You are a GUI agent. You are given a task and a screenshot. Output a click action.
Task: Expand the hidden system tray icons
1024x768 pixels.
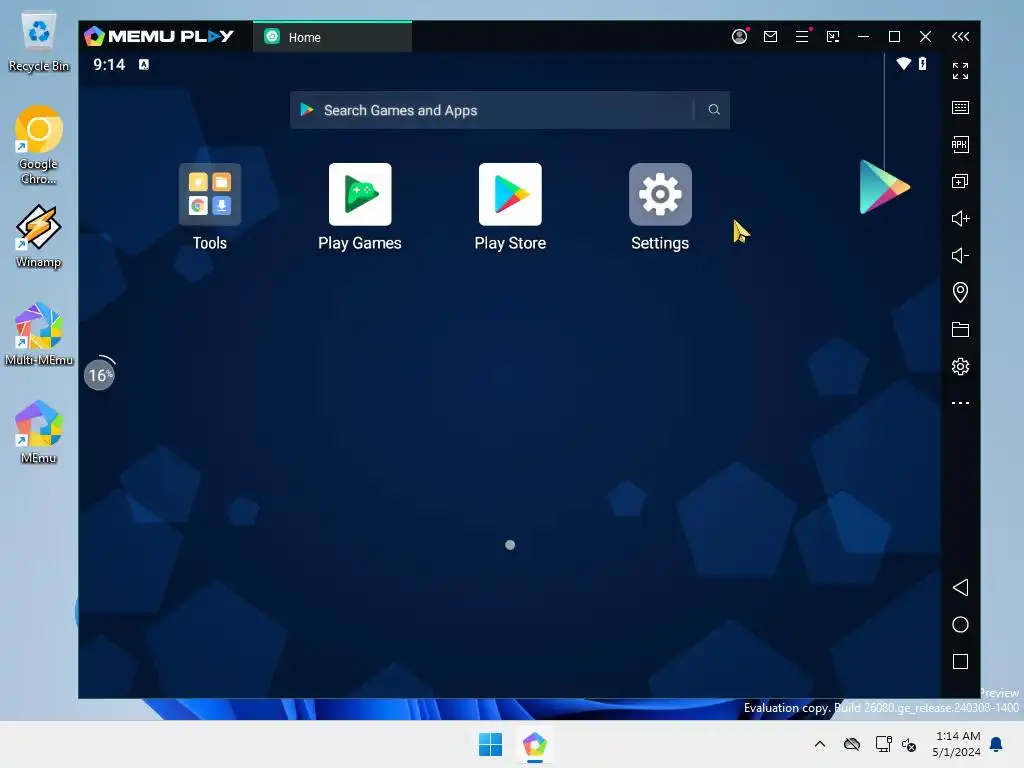pyautogui.click(x=820, y=744)
